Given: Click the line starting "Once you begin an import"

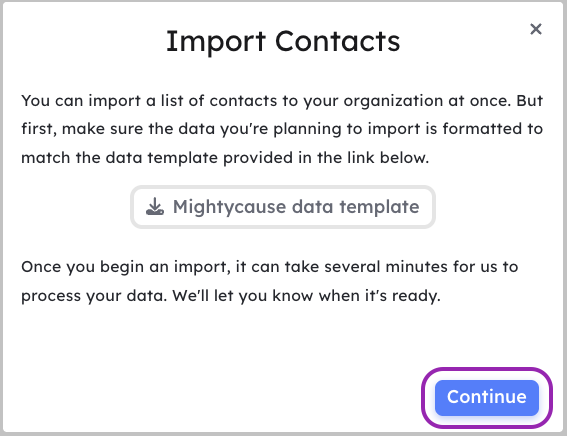Looking at the screenshot, I should click(x=270, y=267).
